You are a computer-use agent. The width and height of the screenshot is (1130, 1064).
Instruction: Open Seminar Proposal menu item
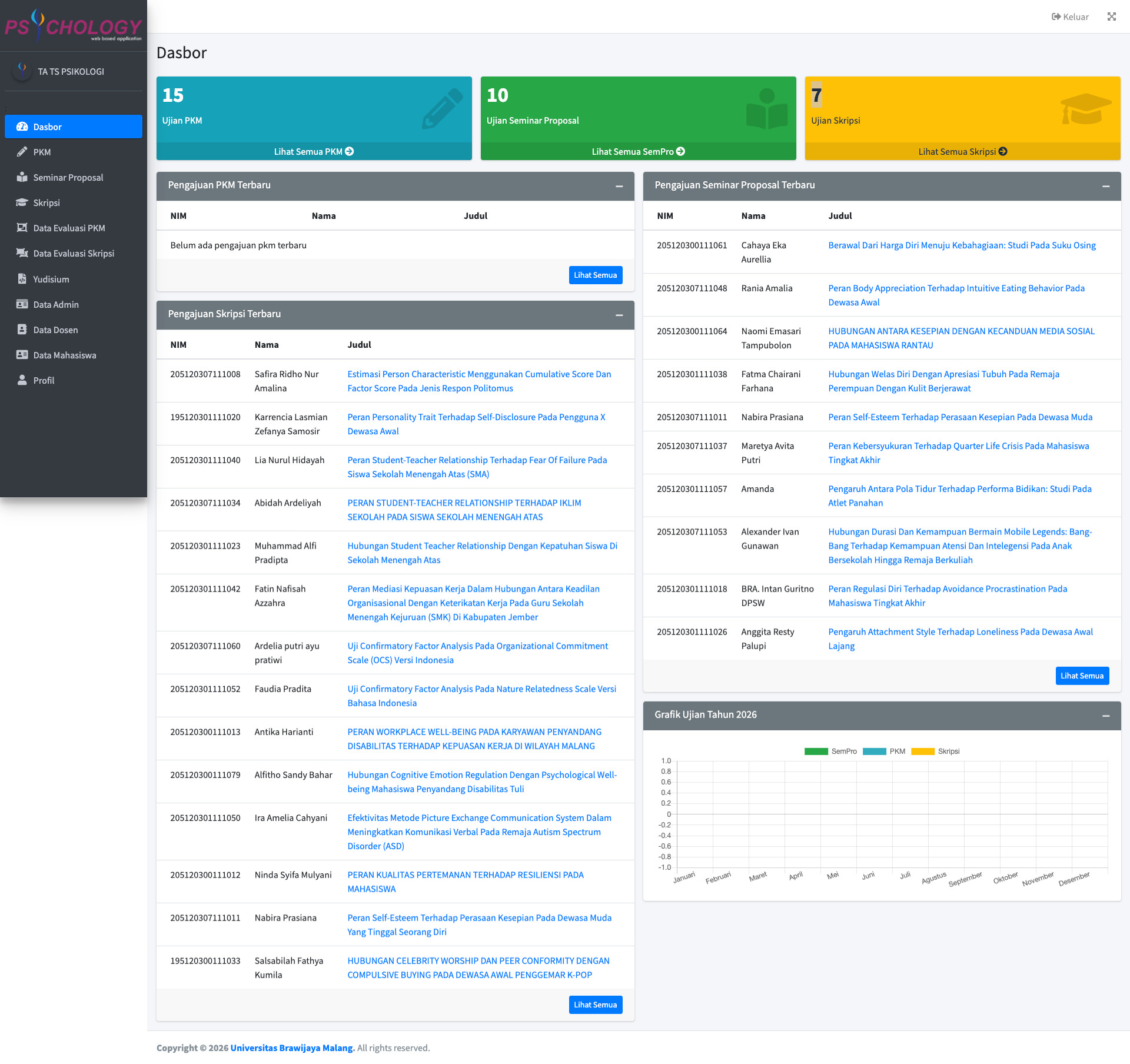tap(68, 177)
